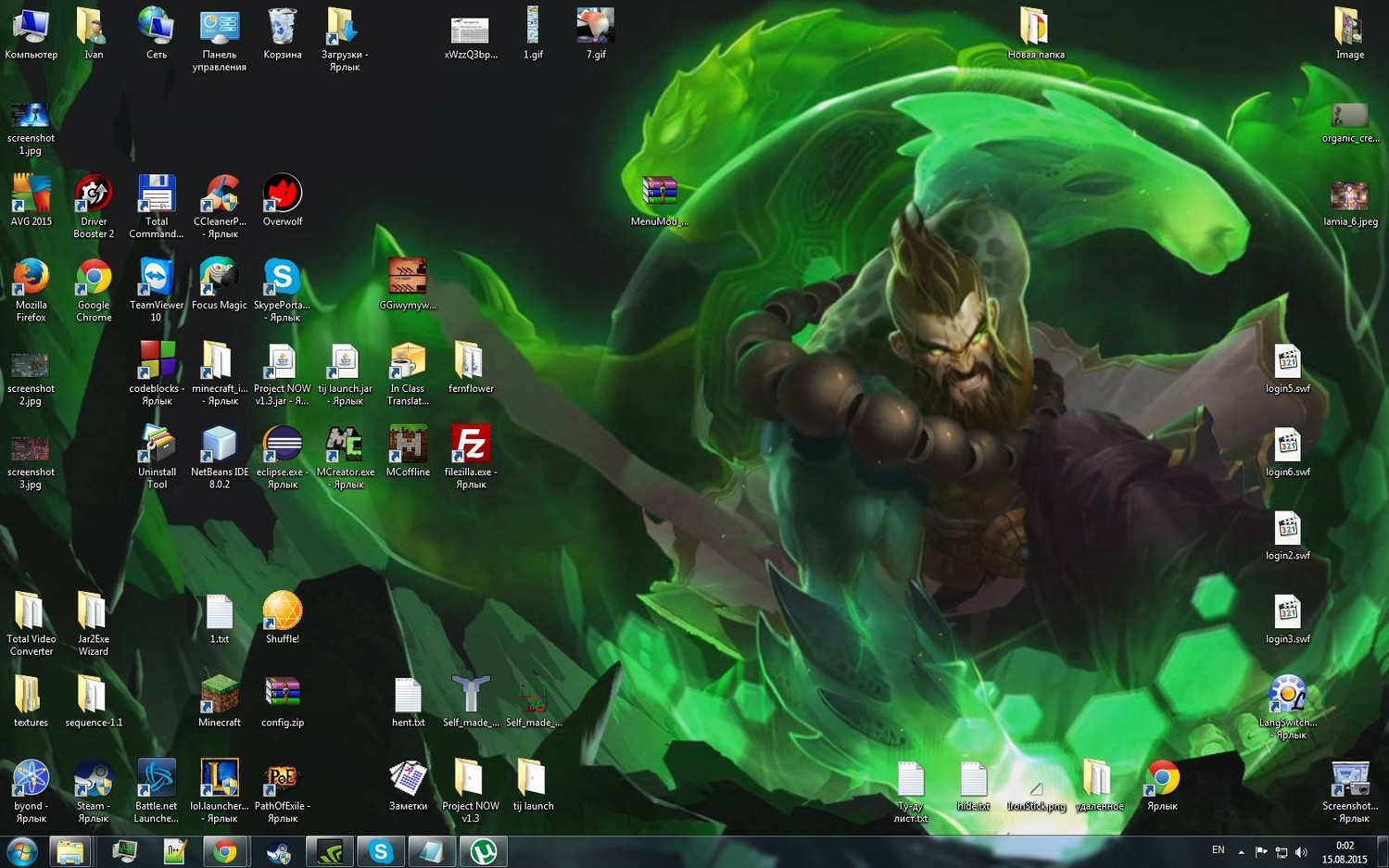Select the Mozilla Firefox desktop shortcut

31,278
